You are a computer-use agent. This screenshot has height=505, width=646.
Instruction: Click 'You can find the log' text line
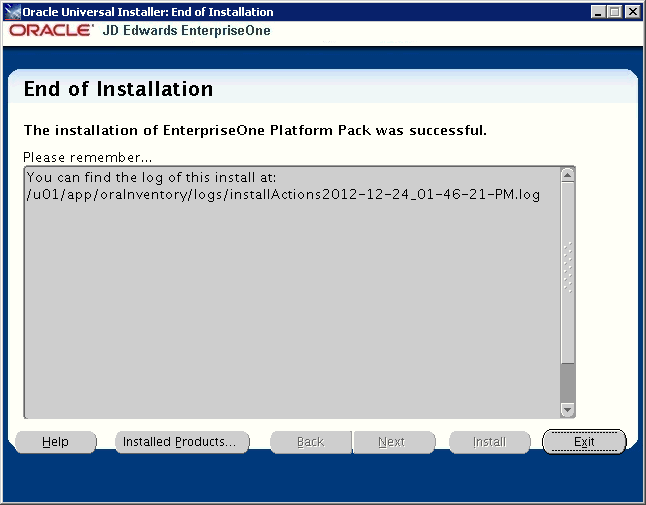pyautogui.click(x=151, y=178)
